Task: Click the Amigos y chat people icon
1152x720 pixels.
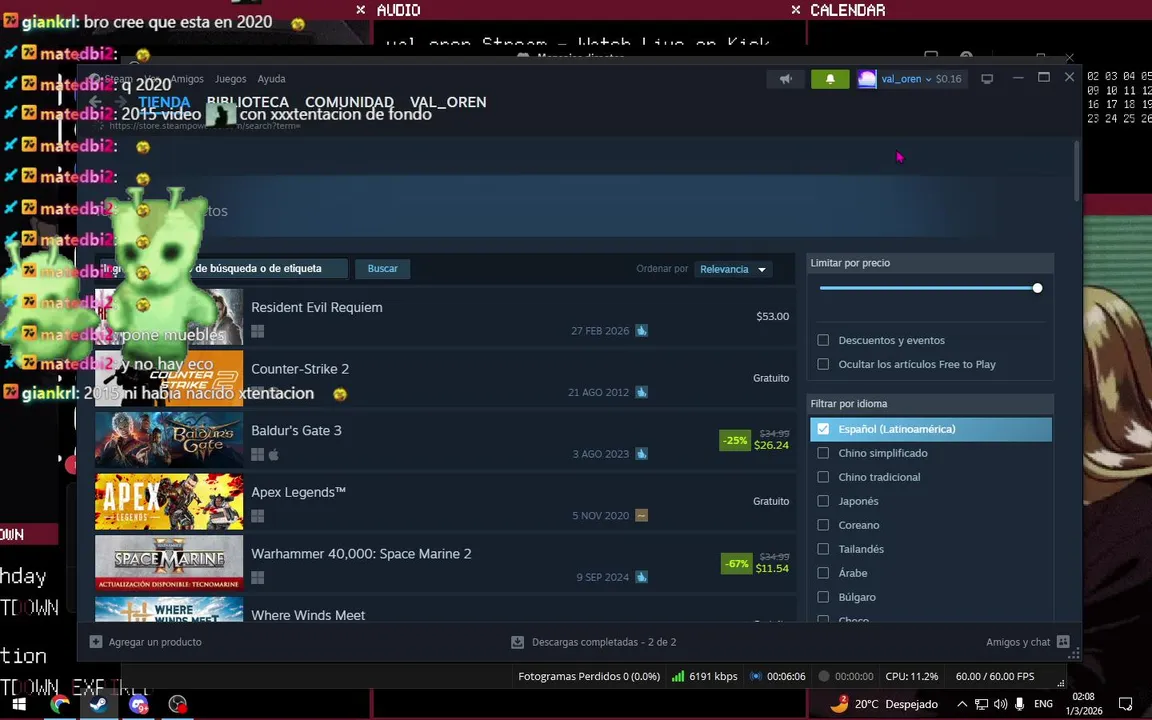Action: [1063, 641]
